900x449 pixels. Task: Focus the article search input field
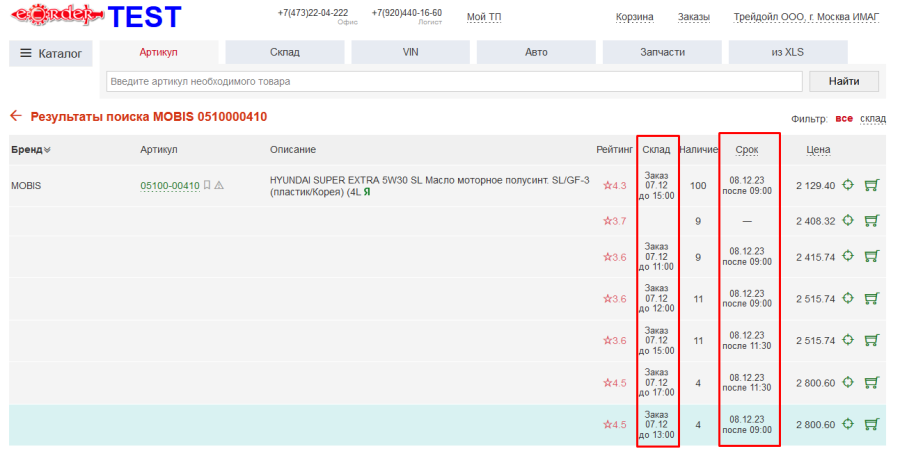(454, 82)
